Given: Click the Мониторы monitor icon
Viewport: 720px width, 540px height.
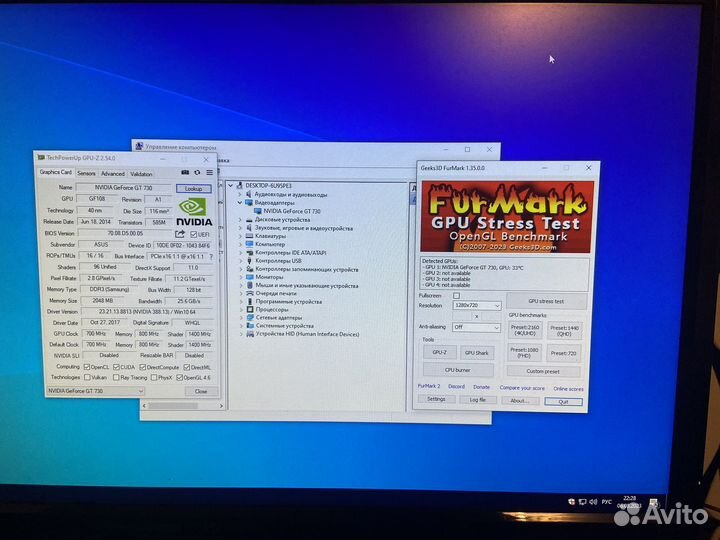Looking at the screenshot, I should coord(249,277).
